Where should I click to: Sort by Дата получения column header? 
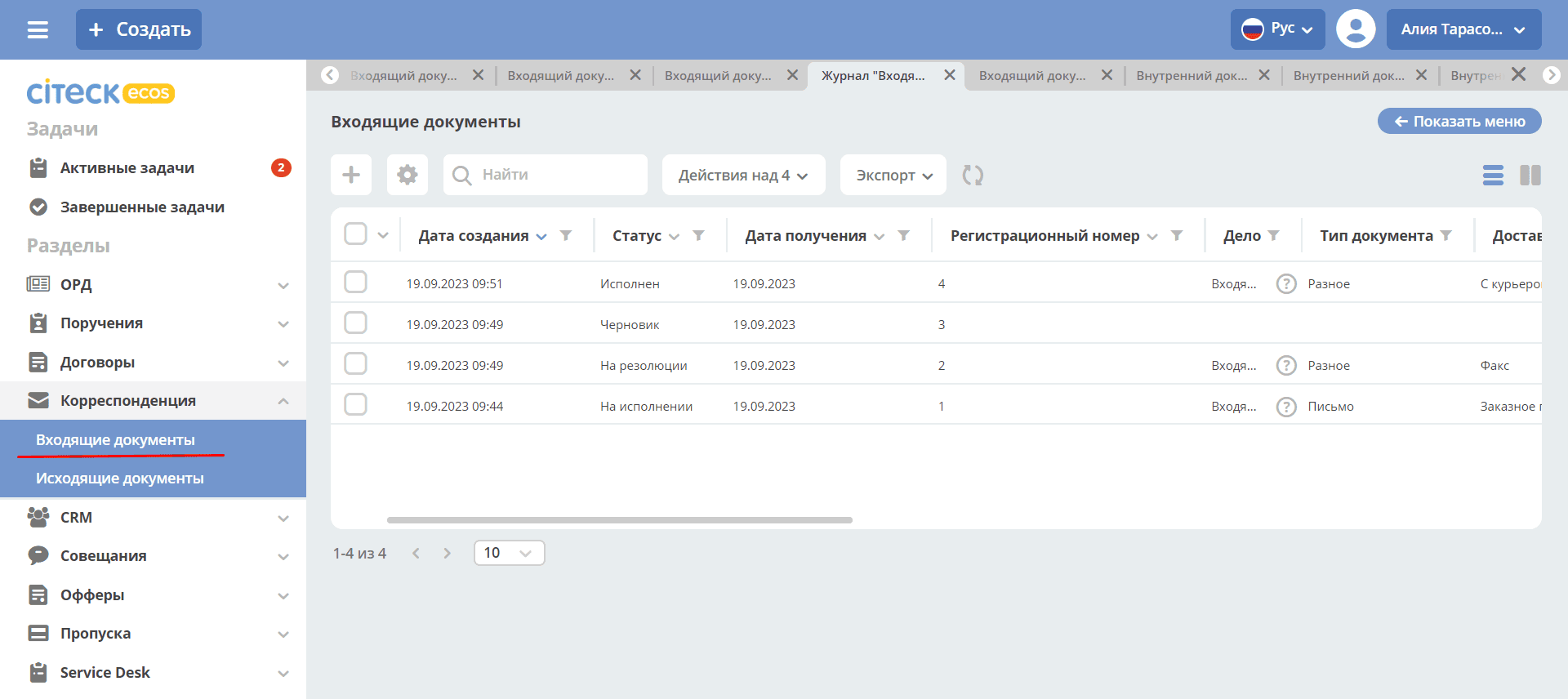point(805,235)
